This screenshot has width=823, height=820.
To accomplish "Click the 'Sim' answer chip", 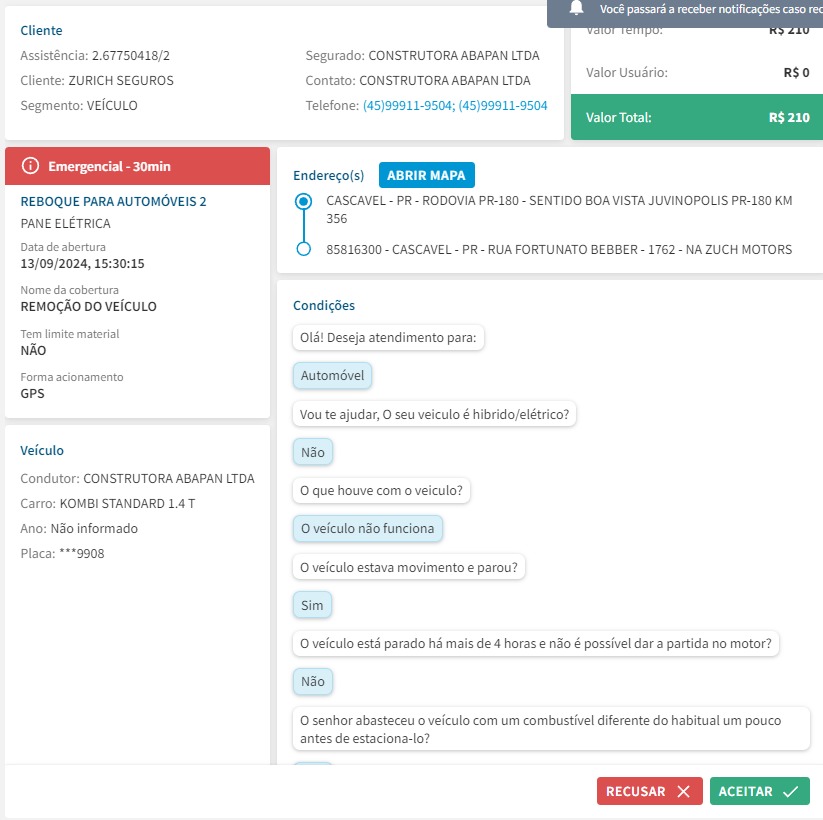I will (312, 605).
